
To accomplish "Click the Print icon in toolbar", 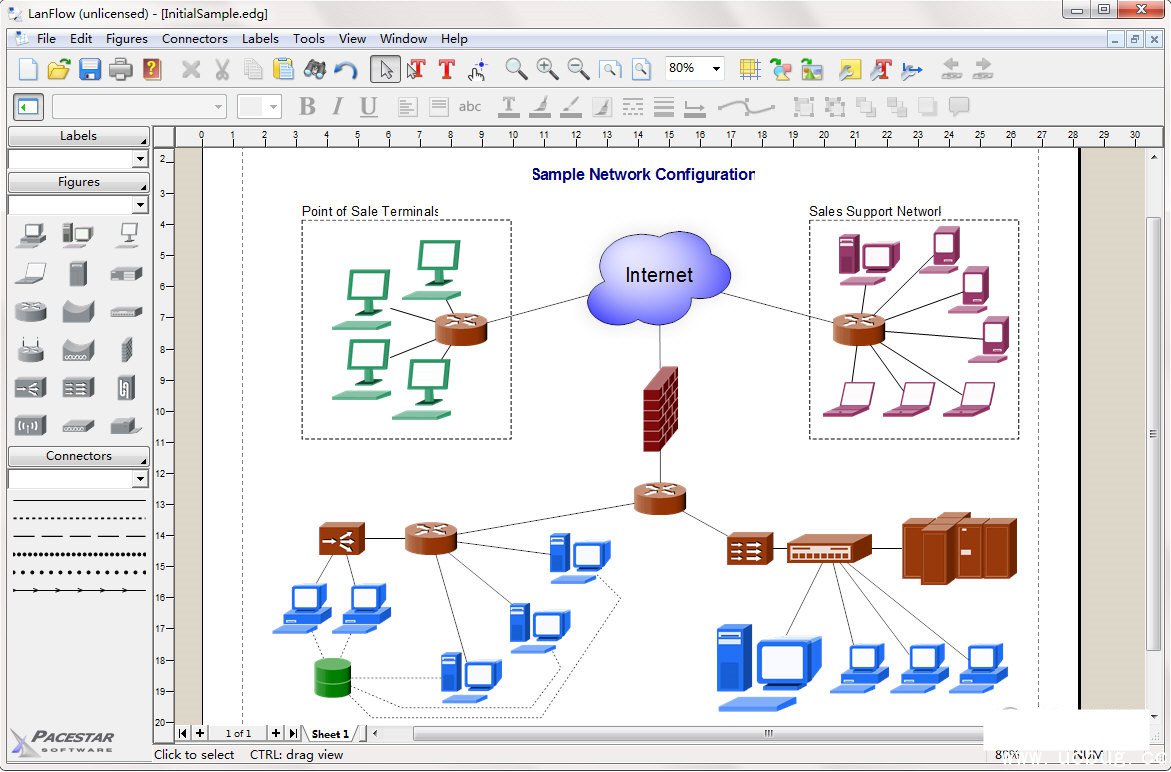I will pos(121,69).
